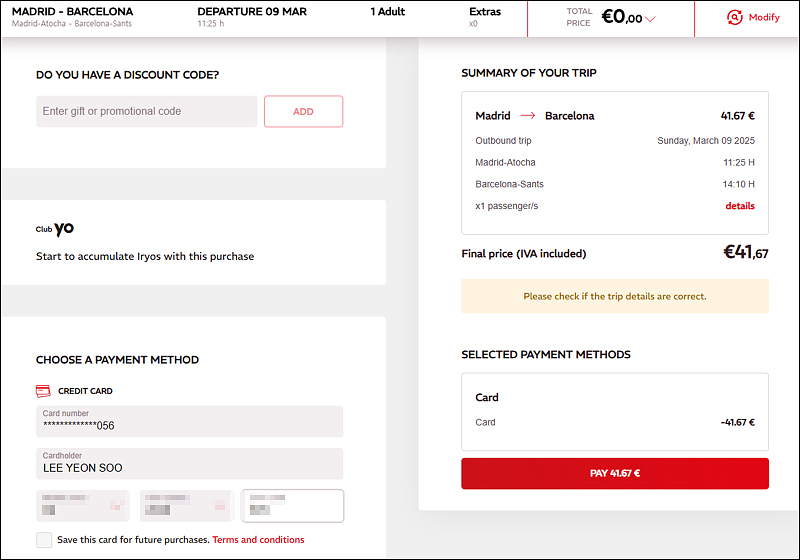
Task: Open the trip details link
Action: (x=740, y=206)
